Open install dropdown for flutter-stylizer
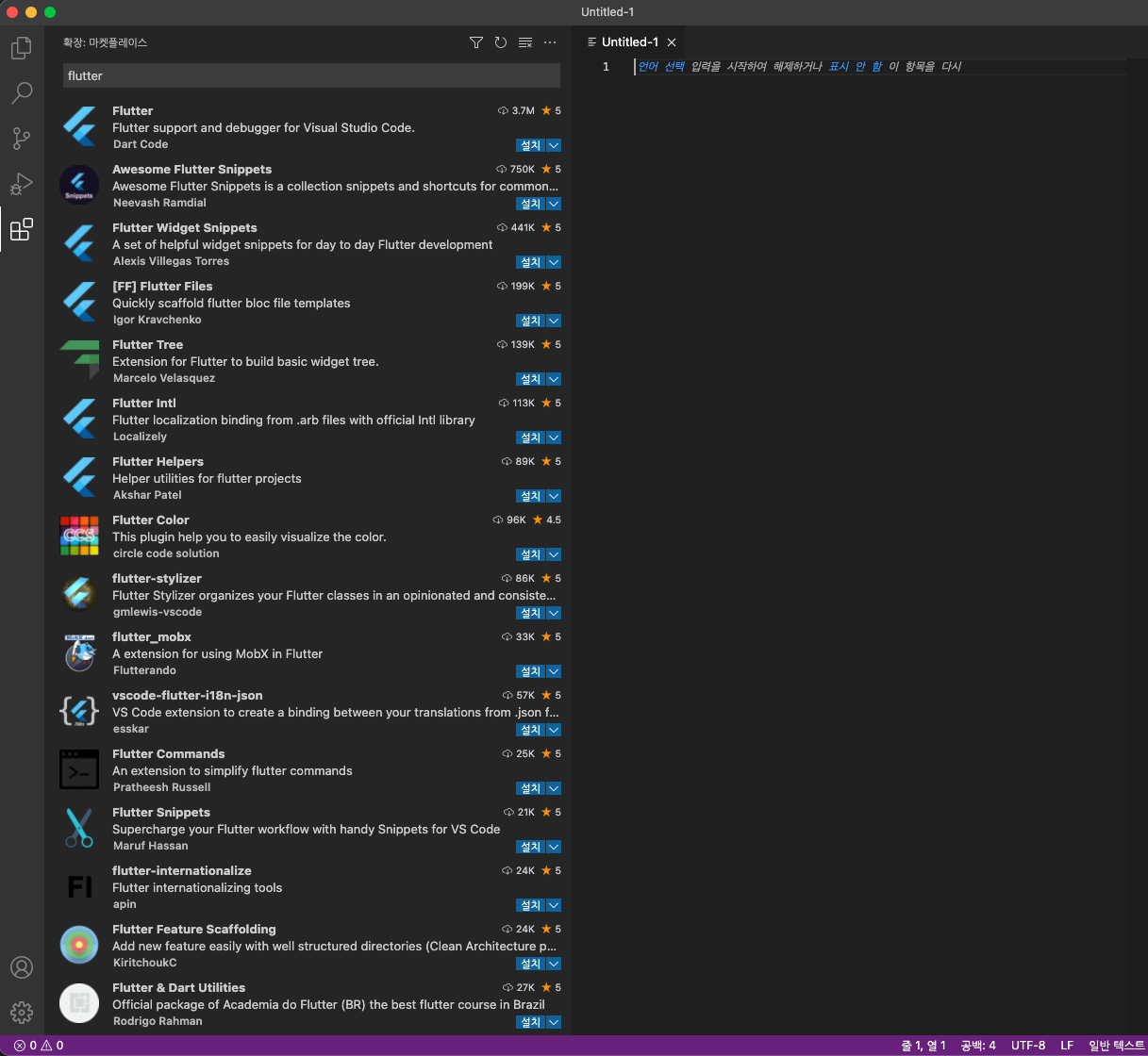 [x=554, y=613]
